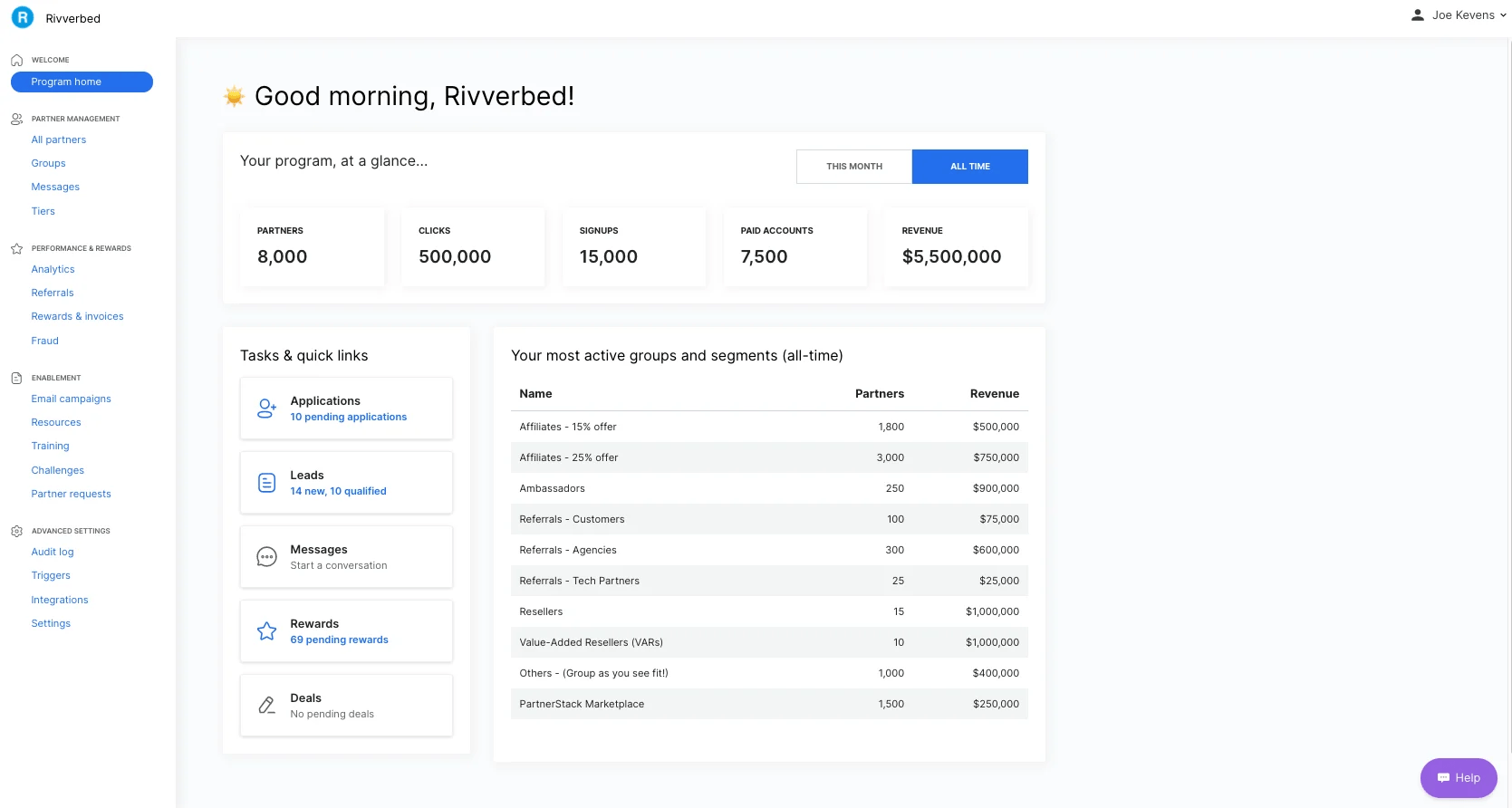Select the Ambassadors group row
This screenshot has width=1512, height=808.
coord(769,488)
